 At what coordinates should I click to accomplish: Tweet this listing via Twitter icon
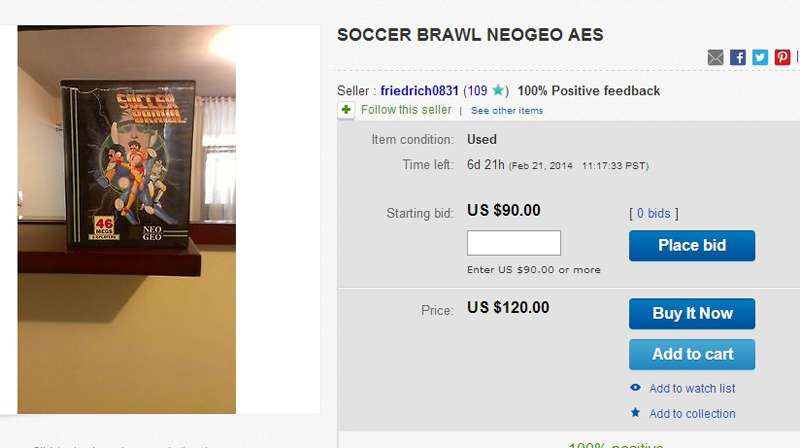click(x=760, y=58)
